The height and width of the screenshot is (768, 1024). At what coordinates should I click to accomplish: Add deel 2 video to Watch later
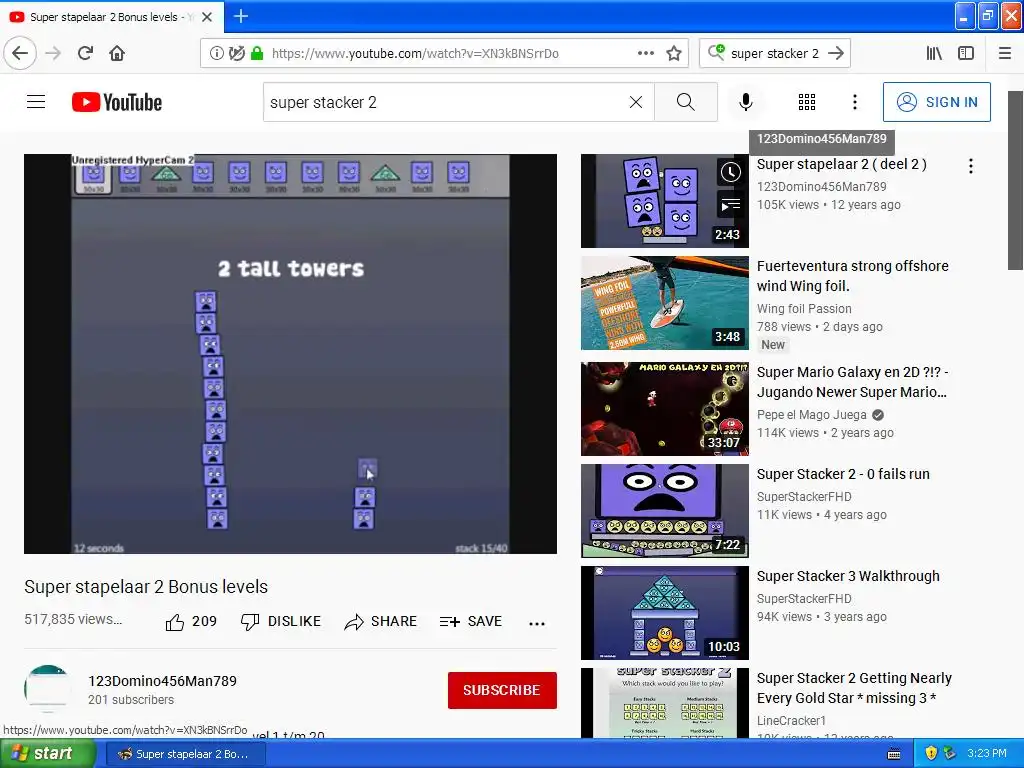[731, 172]
